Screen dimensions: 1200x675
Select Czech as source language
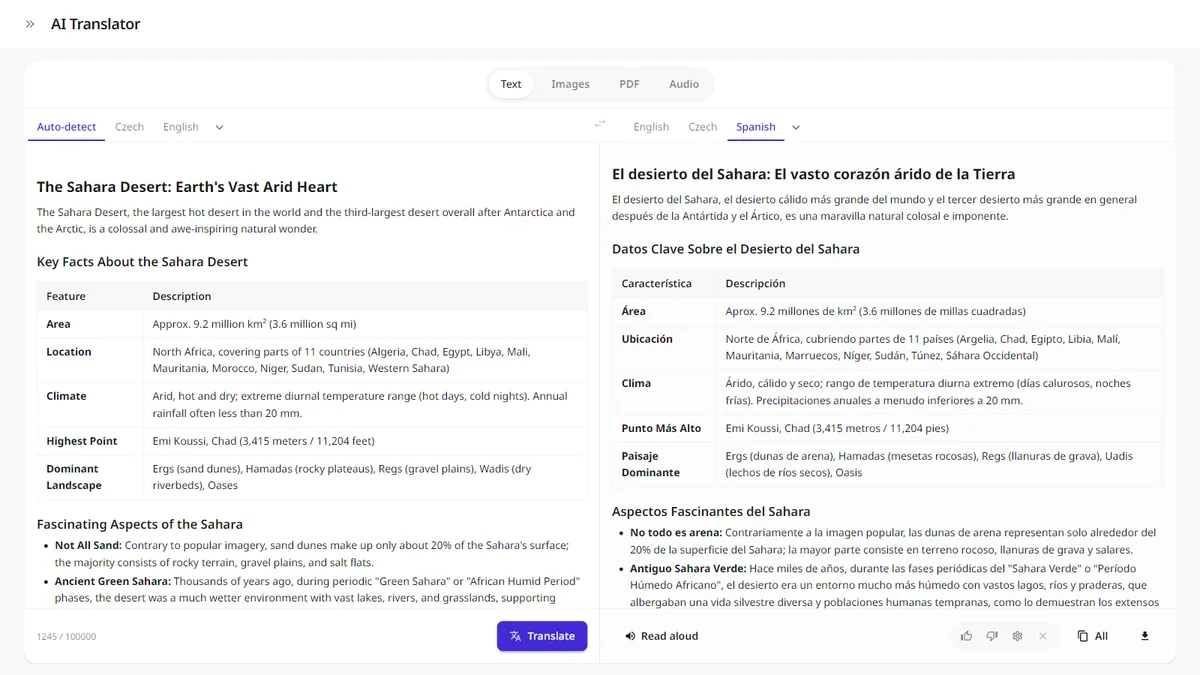(x=129, y=127)
